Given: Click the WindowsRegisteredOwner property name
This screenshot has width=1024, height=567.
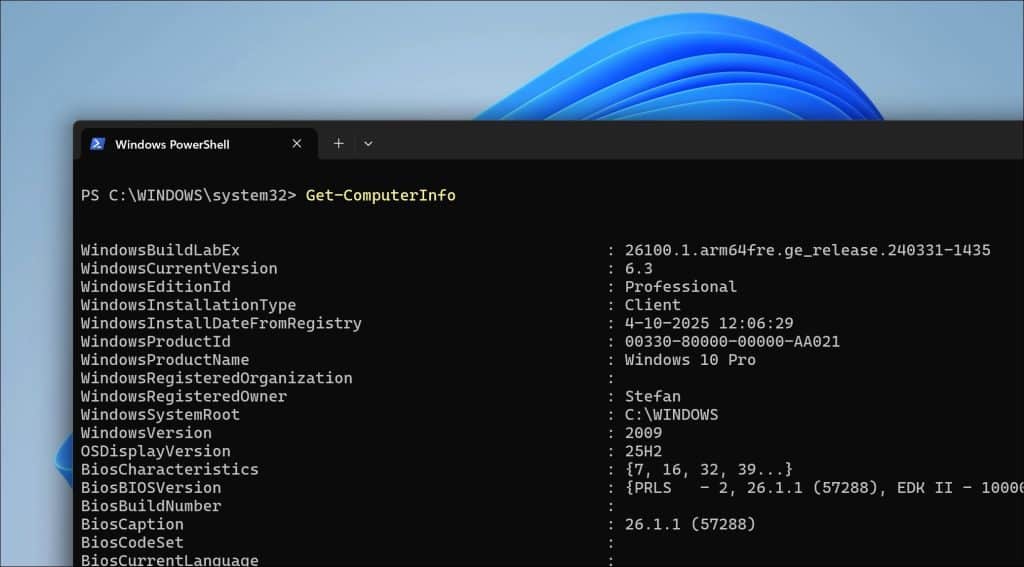Looking at the screenshot, I should (184, 397).
